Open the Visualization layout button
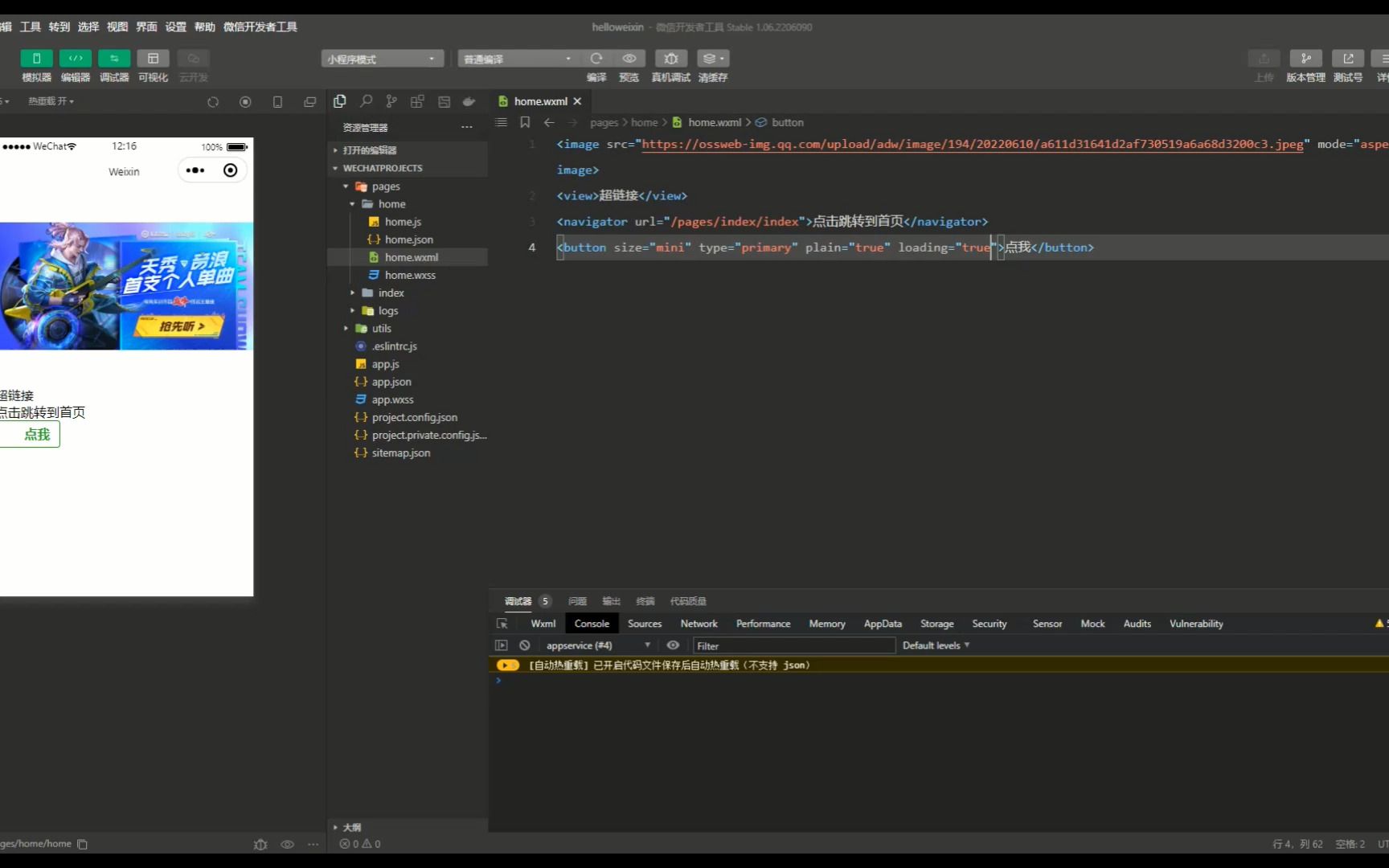 (153, 58)
